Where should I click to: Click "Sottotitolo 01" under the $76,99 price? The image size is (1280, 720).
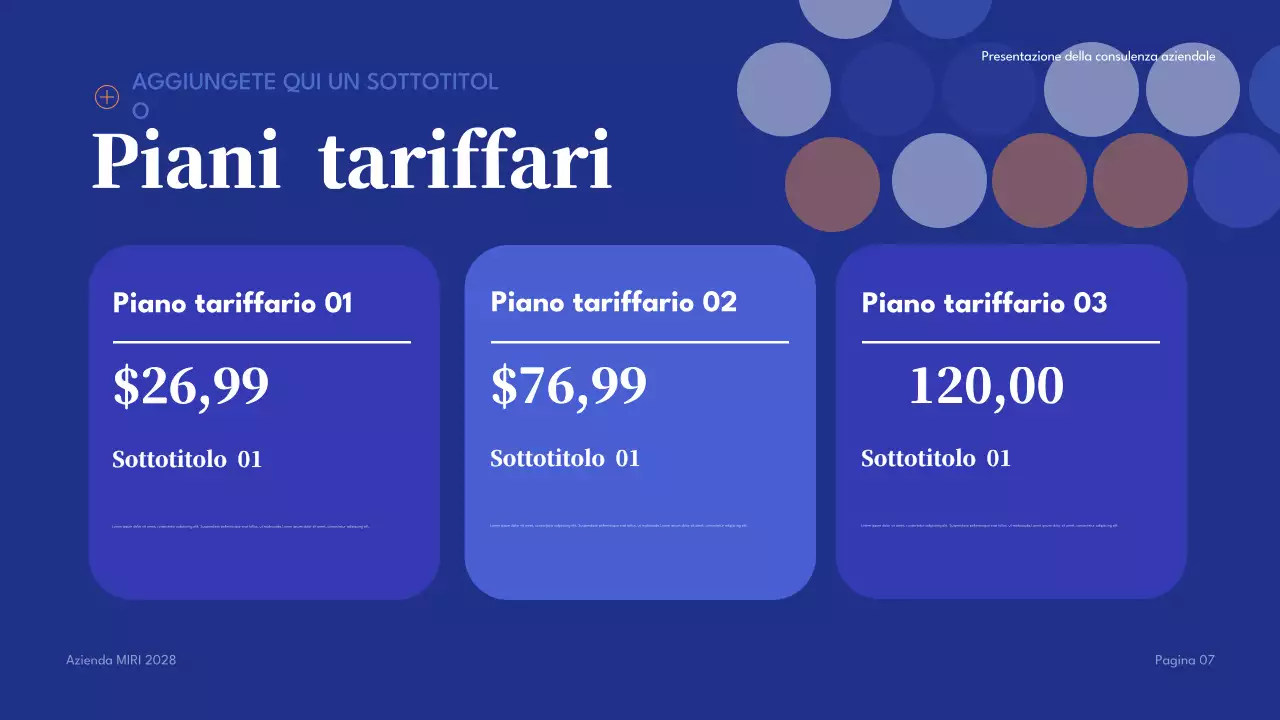[x=565, y=459]
